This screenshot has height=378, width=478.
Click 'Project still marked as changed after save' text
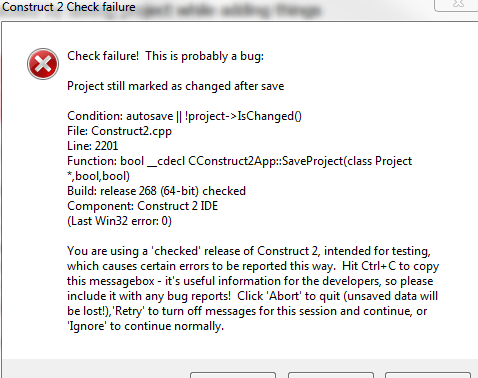(176, 86)
